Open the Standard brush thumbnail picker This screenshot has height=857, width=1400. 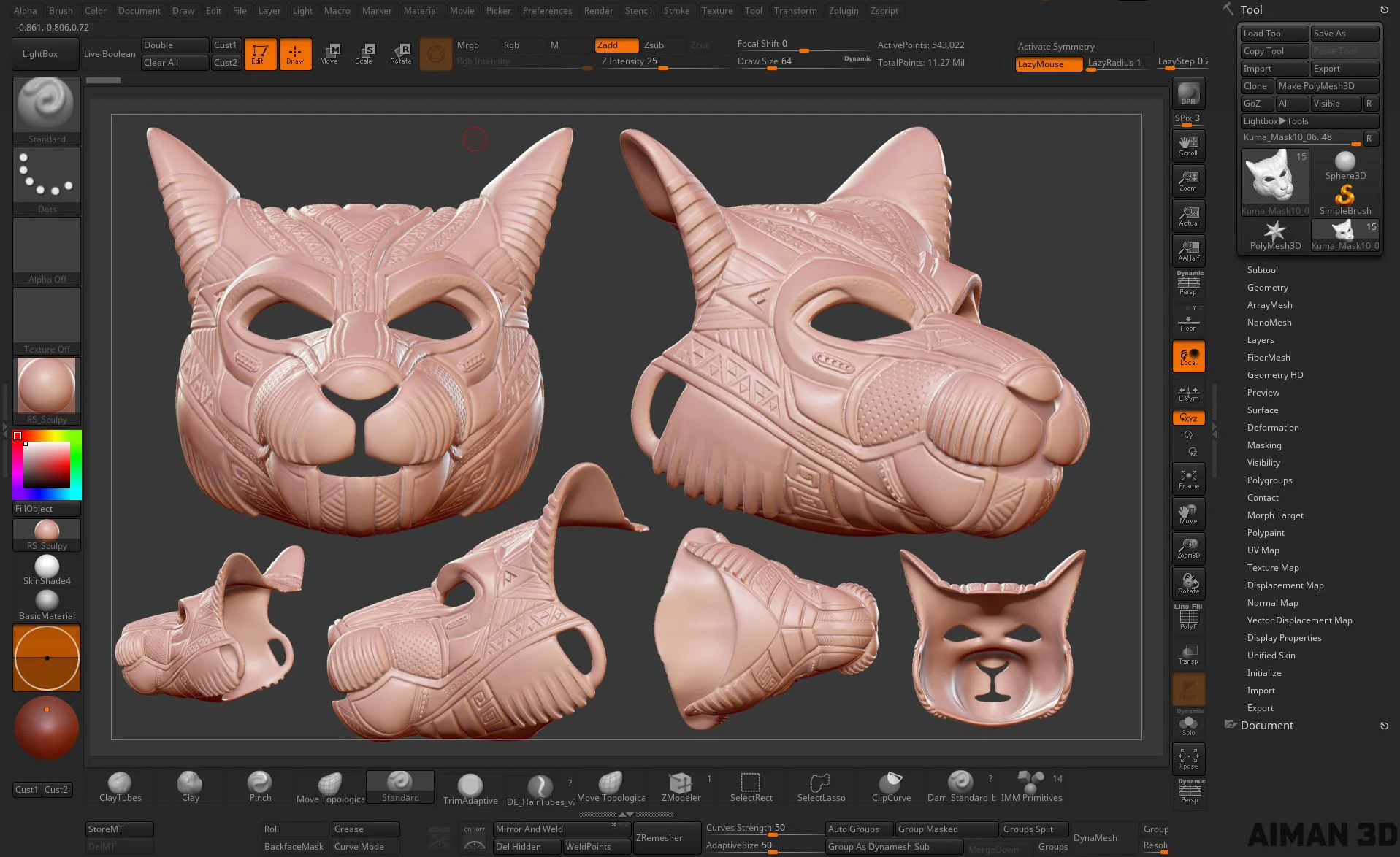(47, 110)
